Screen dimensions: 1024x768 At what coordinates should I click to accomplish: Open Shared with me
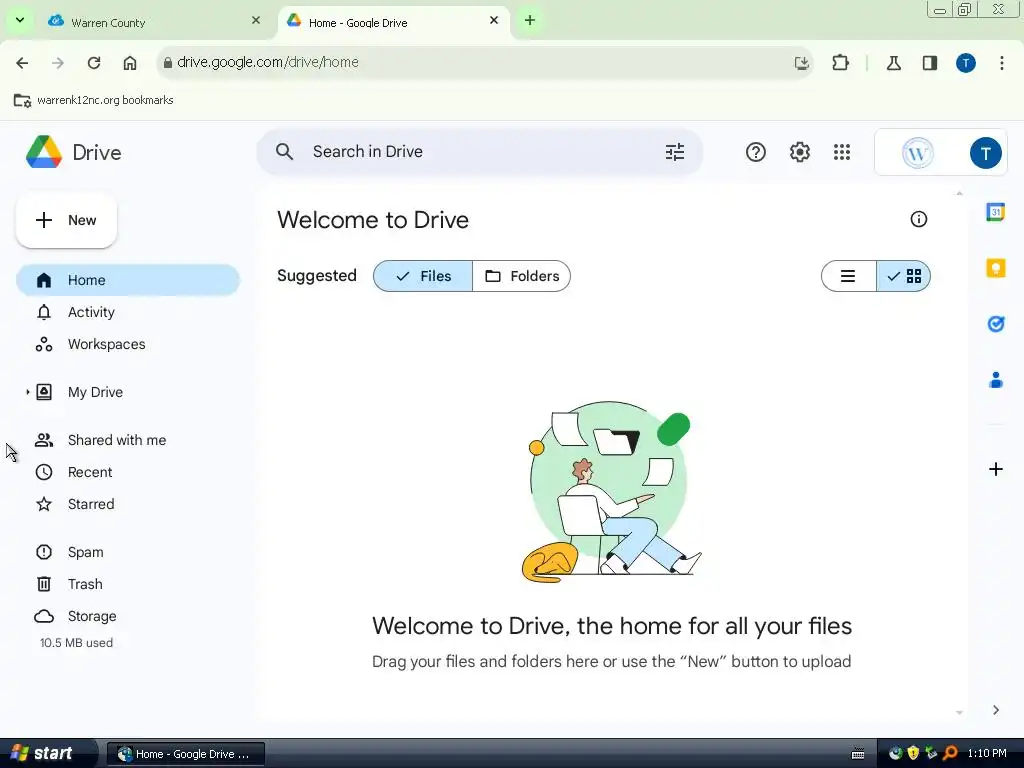pyautogui.click(x=128, y=440)
